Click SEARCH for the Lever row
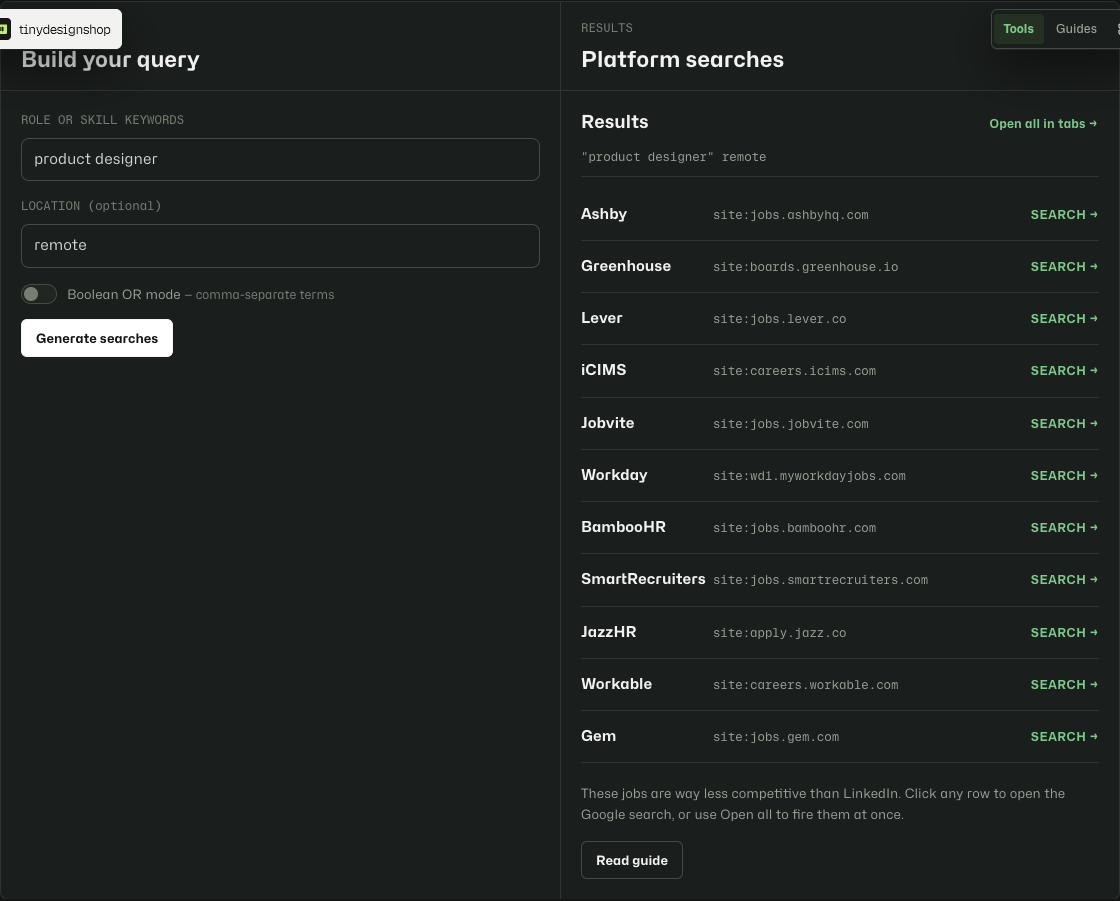This screenshot has height=901, width=1120. pyautogui.click(x=1064, y=319)
